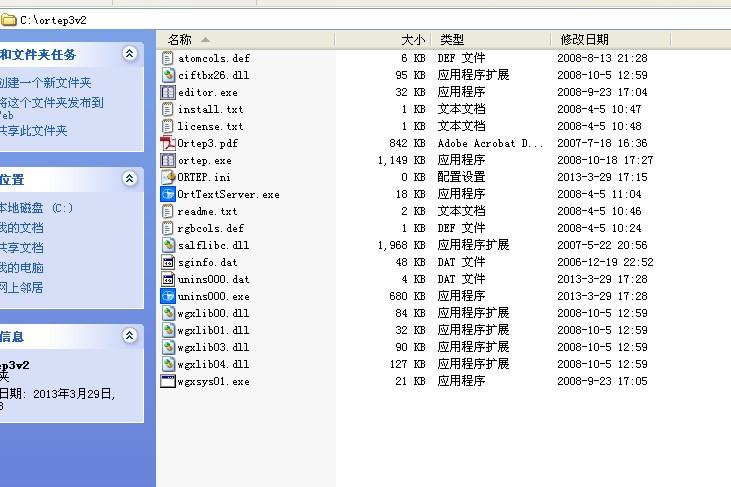The image size is (731, 487).
Task: Click the type cell Adobe Acrobat D...
Action: (490, 143)
